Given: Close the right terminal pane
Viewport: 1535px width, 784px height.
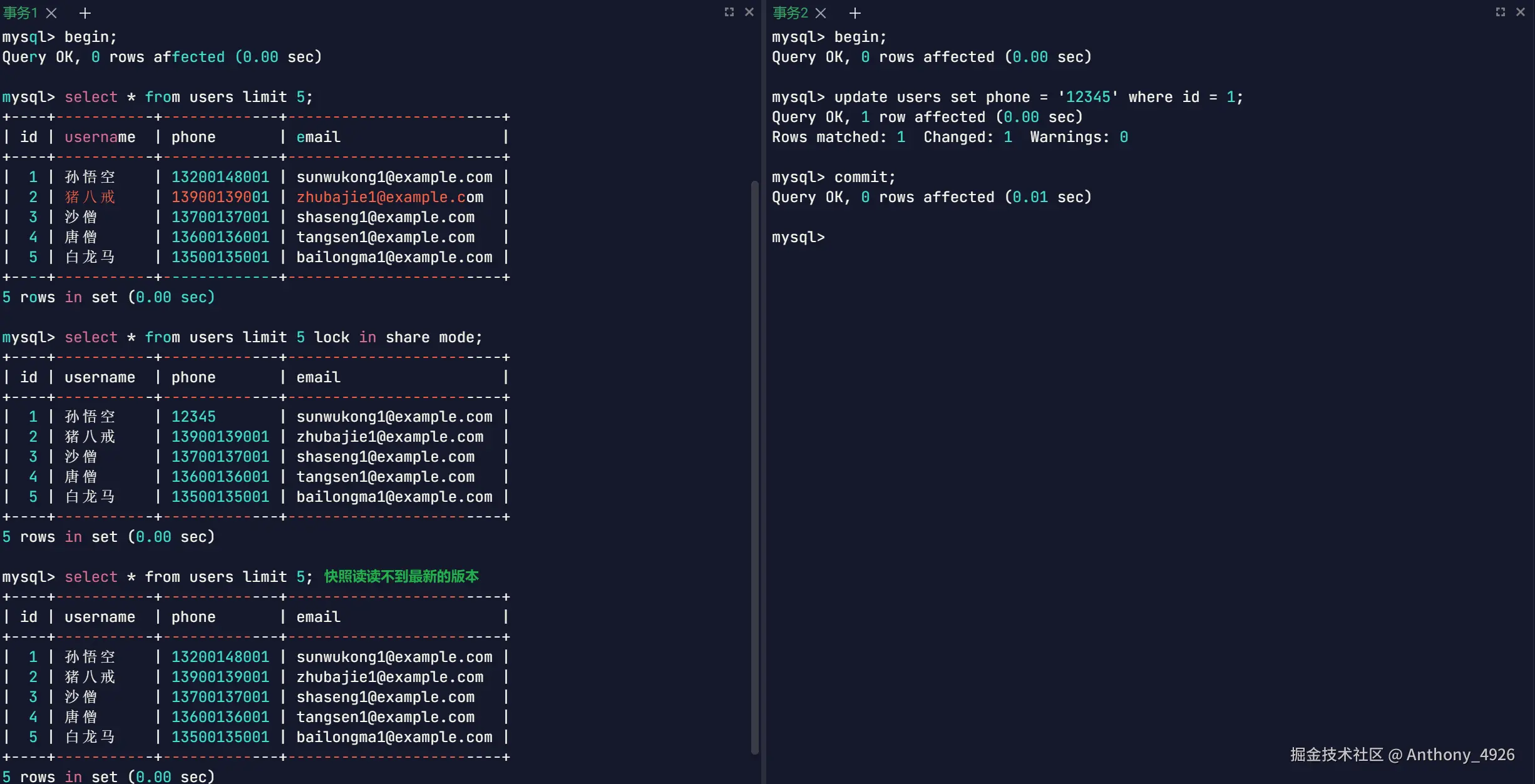Looking at the screenshot, I should [x=1521, y=12].
